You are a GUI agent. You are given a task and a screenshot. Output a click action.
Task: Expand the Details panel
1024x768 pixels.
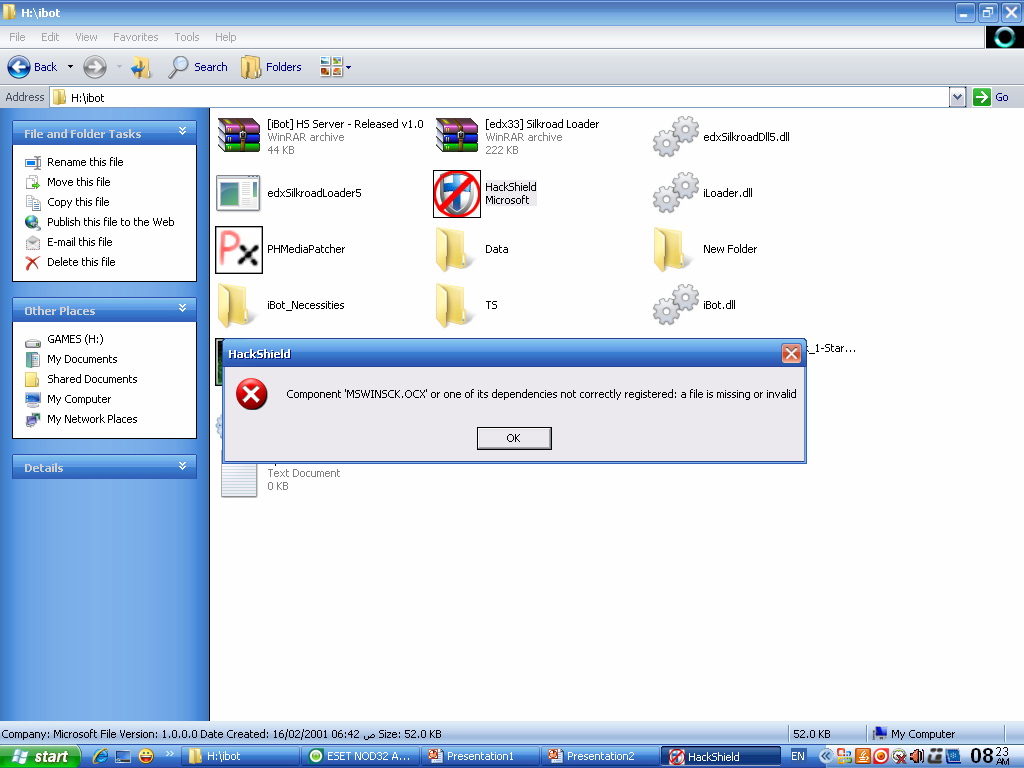tap(182, 466)
